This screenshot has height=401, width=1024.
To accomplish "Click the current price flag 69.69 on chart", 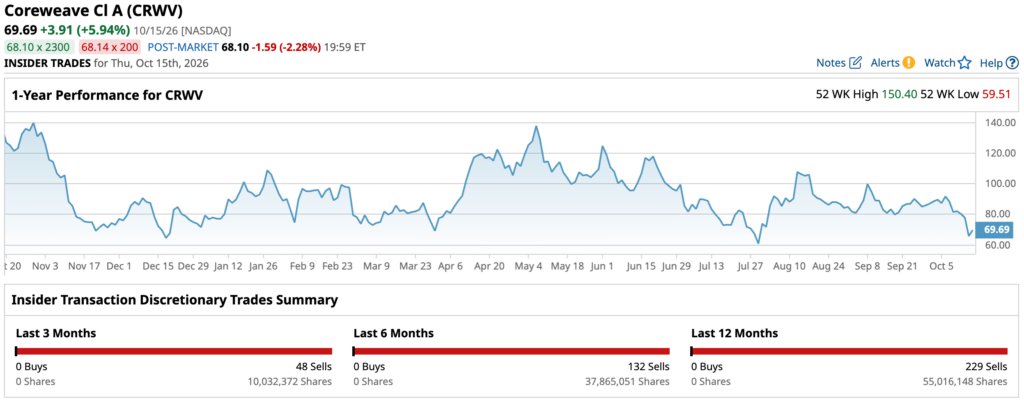I will tap(996, 229).
